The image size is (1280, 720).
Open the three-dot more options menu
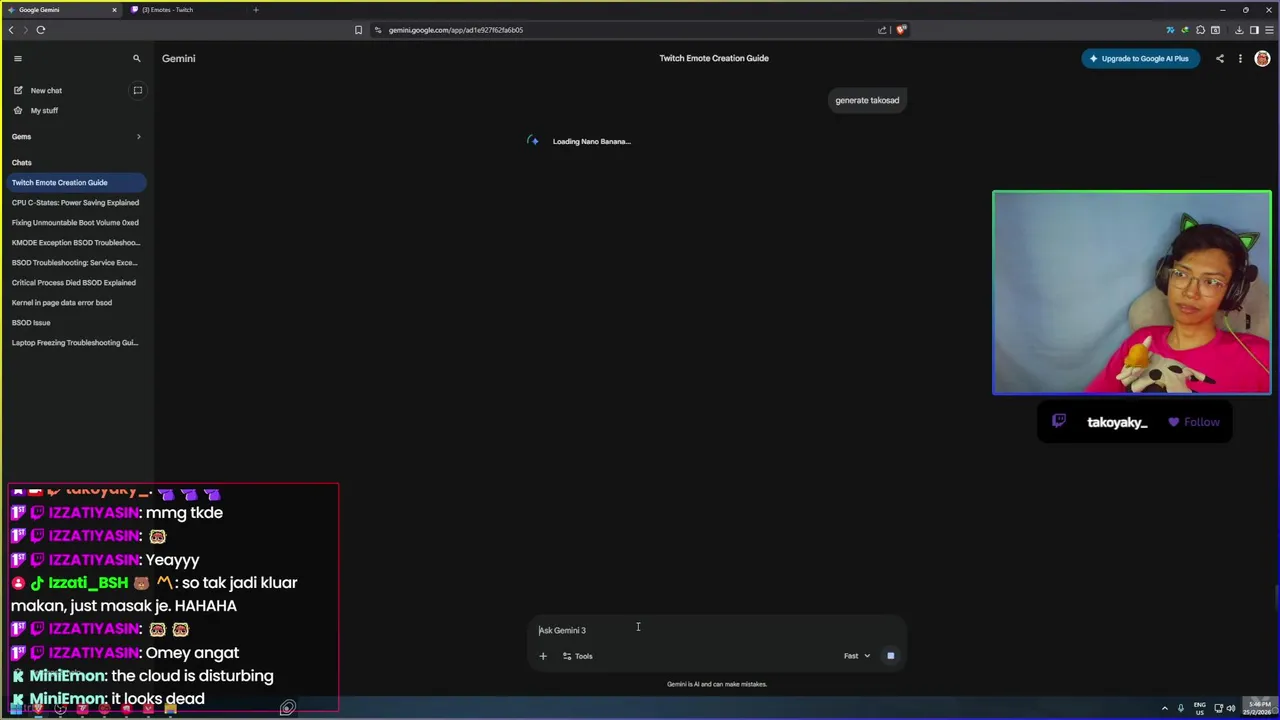click(1240, 58)
